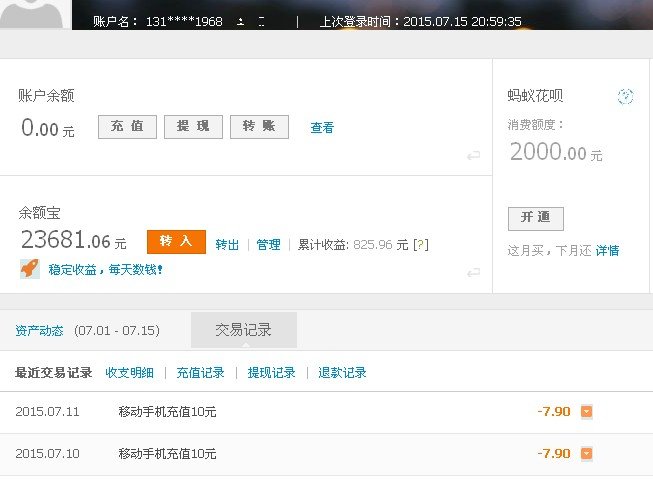Click the 转账 transfer button
Screen dimensions: 653x485
click(x=259, y=127)
